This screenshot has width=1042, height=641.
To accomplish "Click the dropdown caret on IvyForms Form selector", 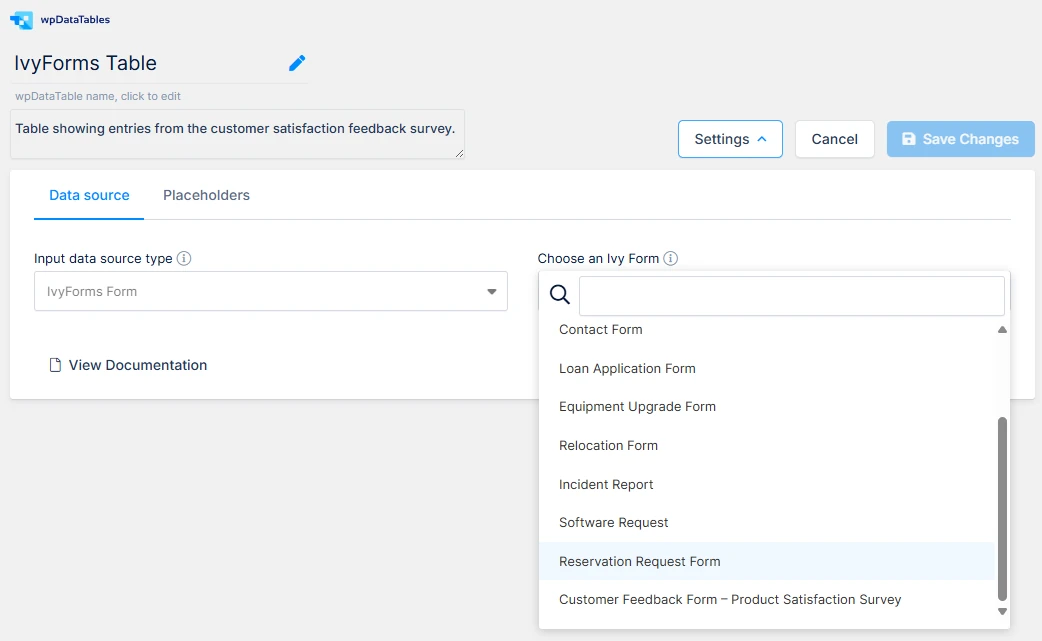I will click(491, 291).
